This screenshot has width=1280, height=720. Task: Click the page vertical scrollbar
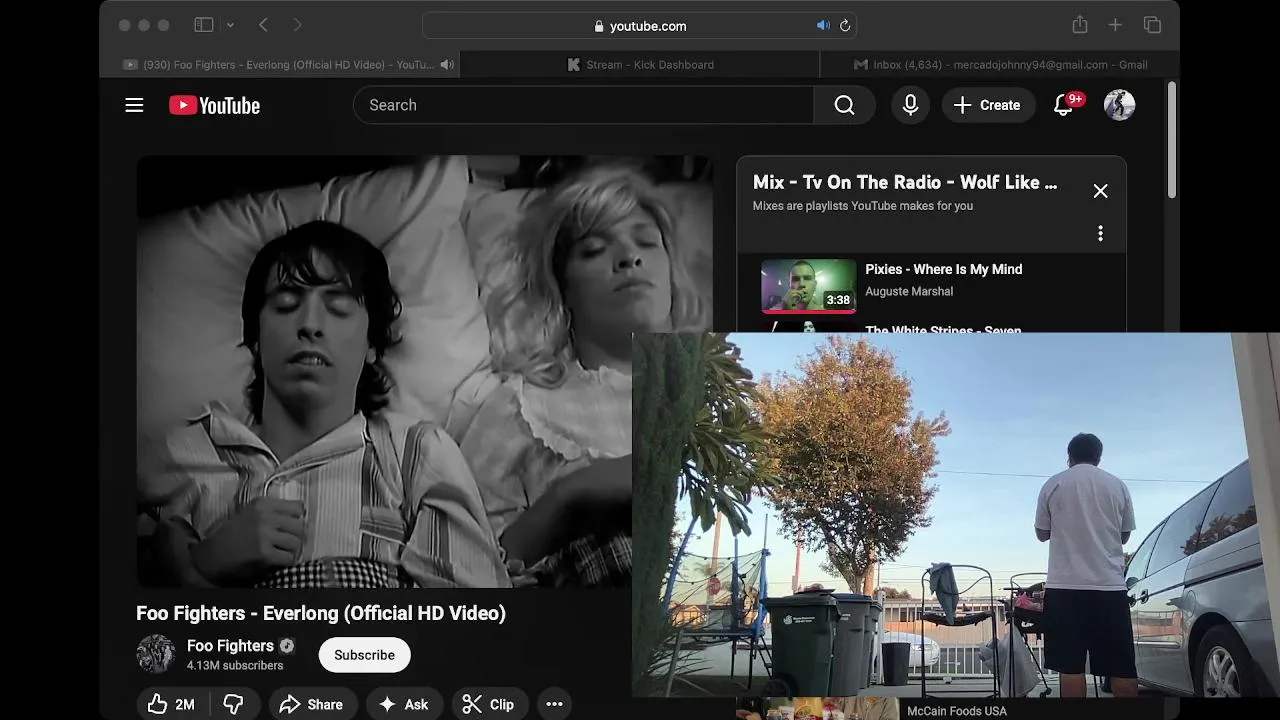[x=1172, y=140]
